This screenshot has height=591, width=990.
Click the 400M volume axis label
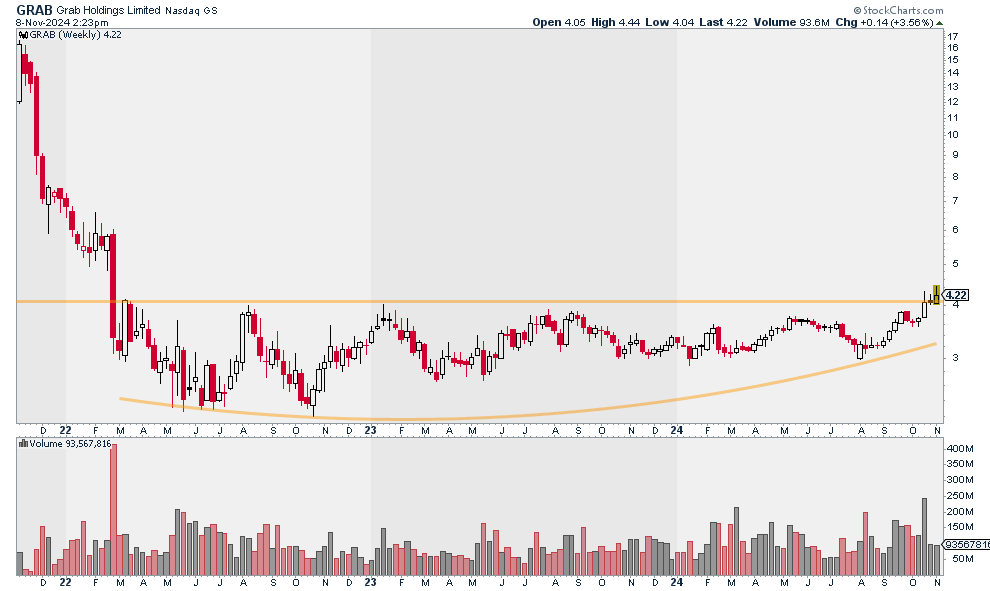click(x=960, y=449)
